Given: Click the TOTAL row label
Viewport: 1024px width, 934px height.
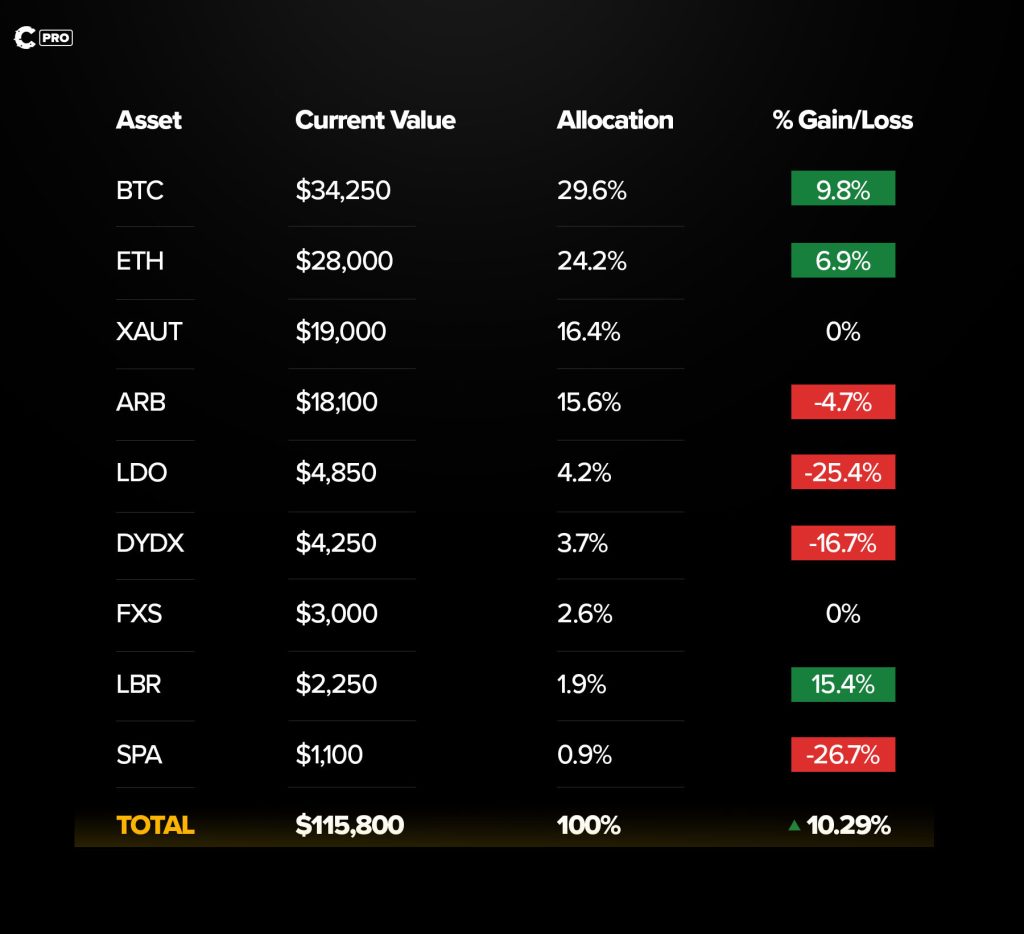Looking at the screenshot, I should [x=155, y=826].
